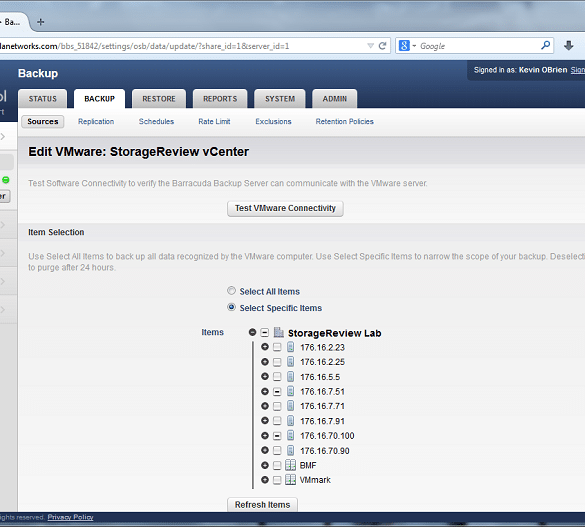Click host icon for 176.16.7.51
This screenshot has height=527, width=585.
tap(291, 391)
